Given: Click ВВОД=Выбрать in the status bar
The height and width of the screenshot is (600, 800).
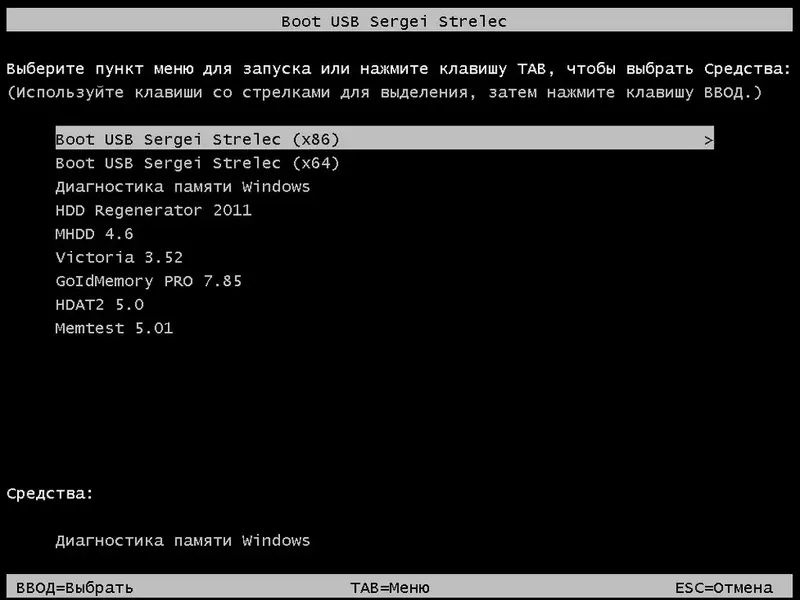Looking at the screenshot, I should click(70, 589).
